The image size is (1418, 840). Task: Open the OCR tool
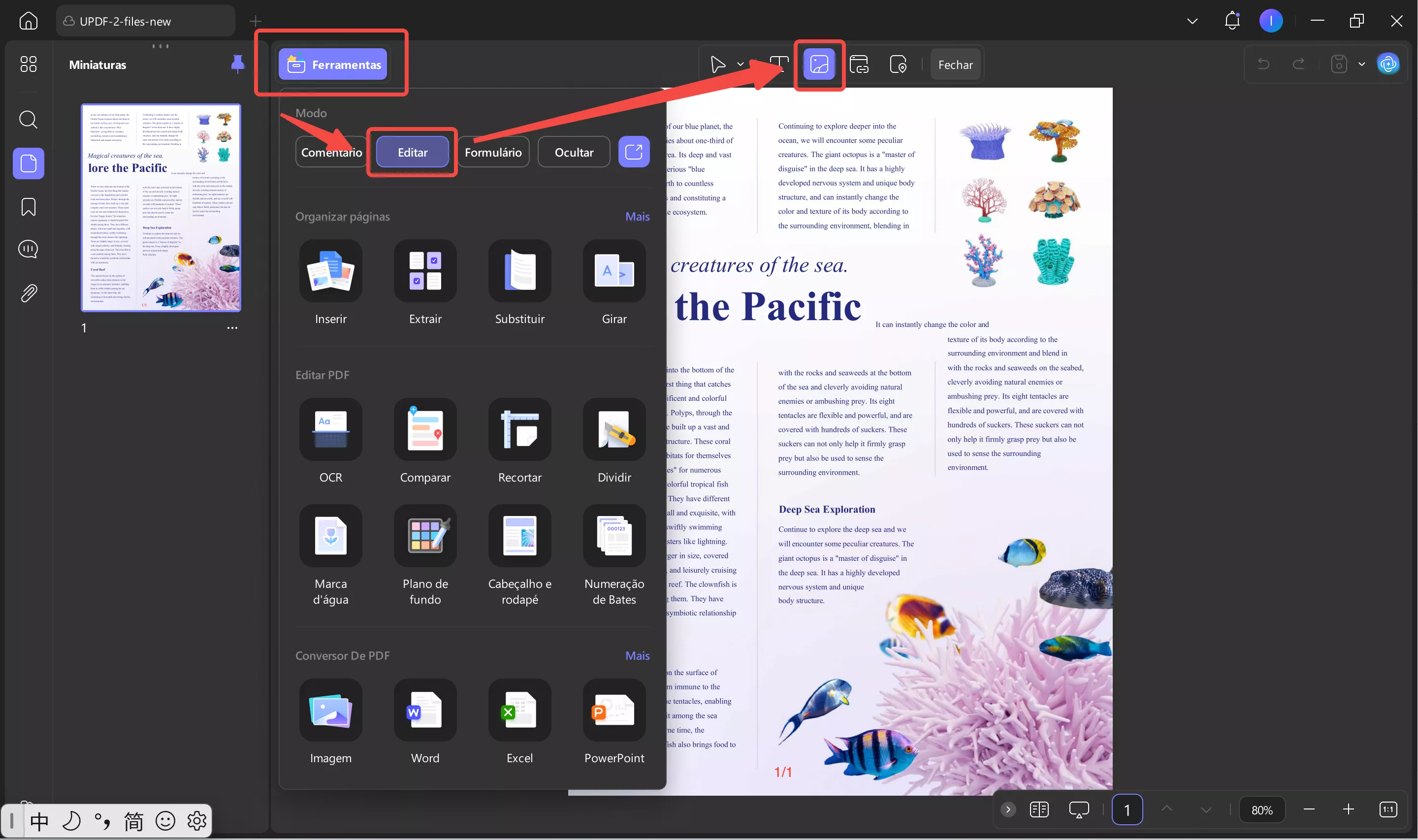click(x=330, y=430)
